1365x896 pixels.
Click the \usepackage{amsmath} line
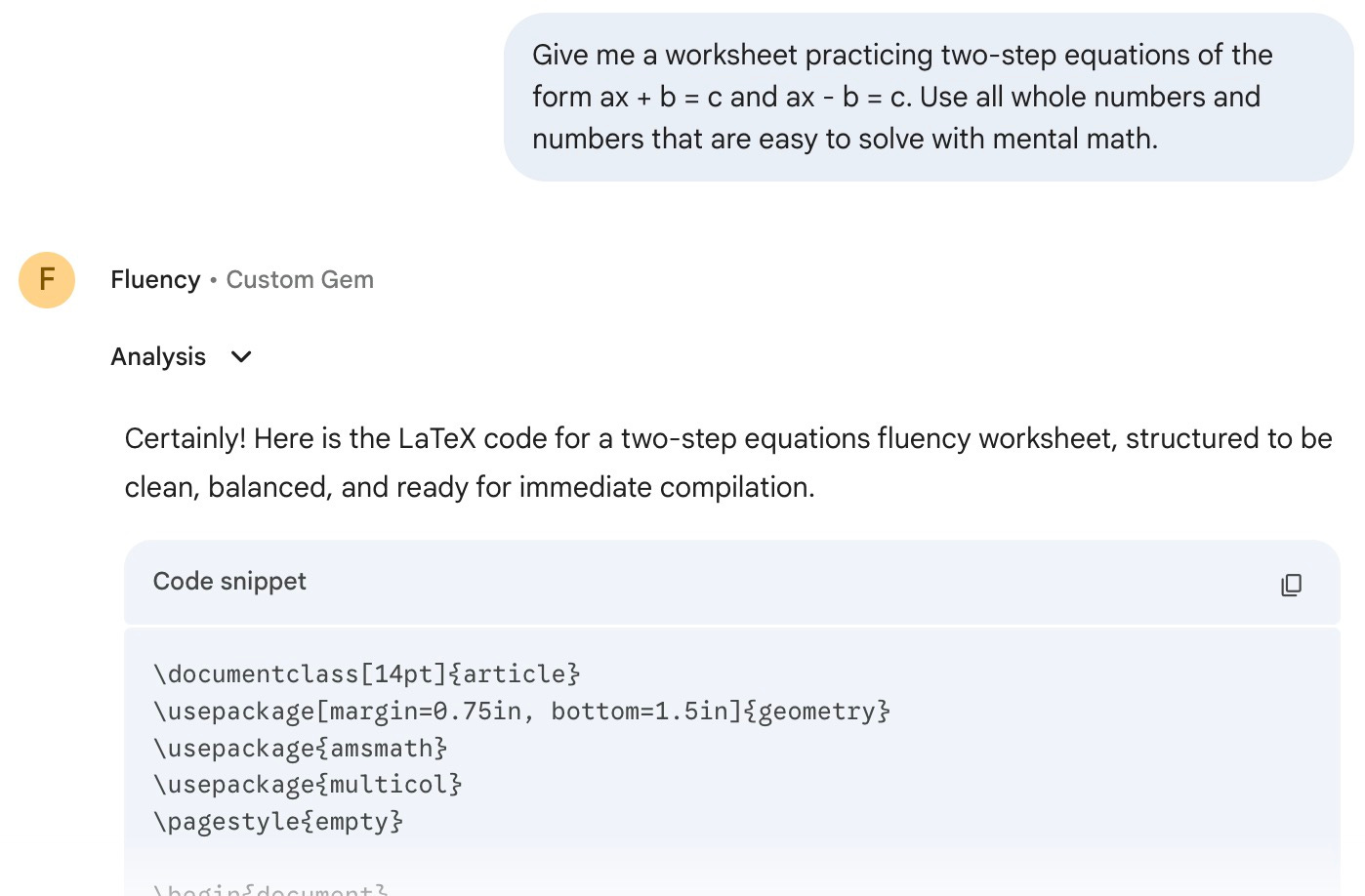point(301,749)
